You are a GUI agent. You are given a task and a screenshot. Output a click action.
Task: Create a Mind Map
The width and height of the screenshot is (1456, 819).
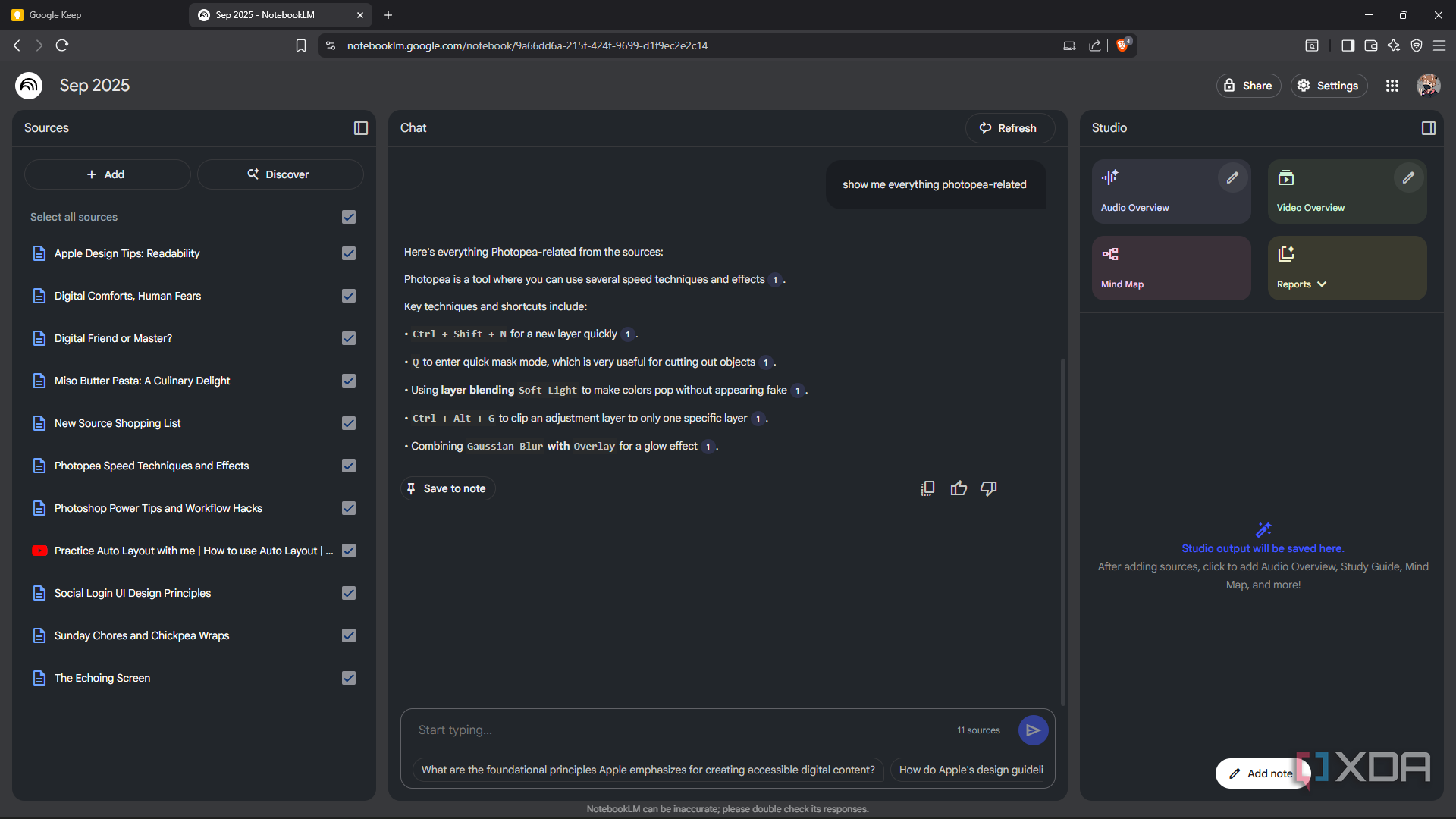click(1171, 268)
